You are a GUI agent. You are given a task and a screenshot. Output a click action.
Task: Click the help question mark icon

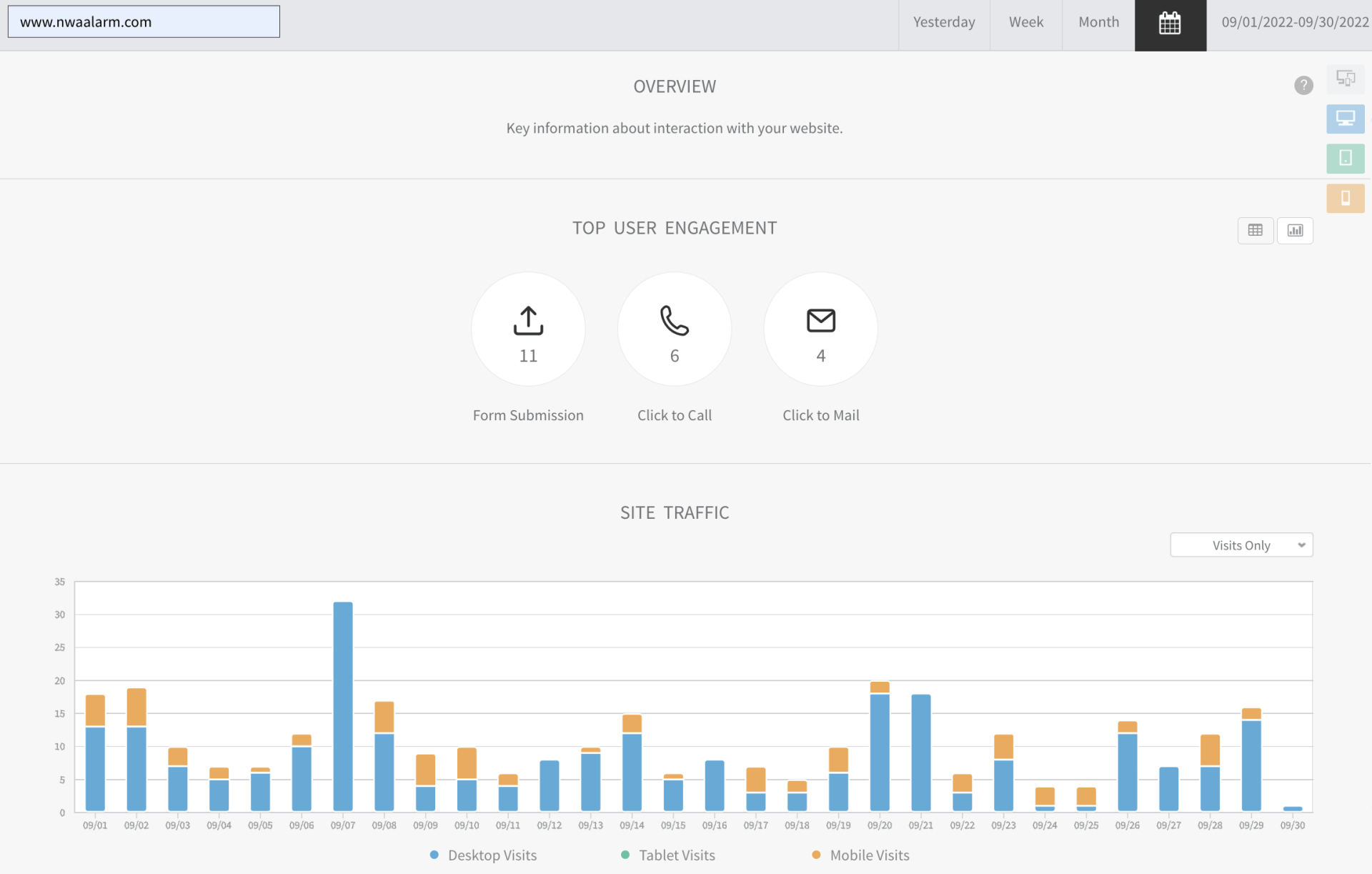click(1303, 86)
